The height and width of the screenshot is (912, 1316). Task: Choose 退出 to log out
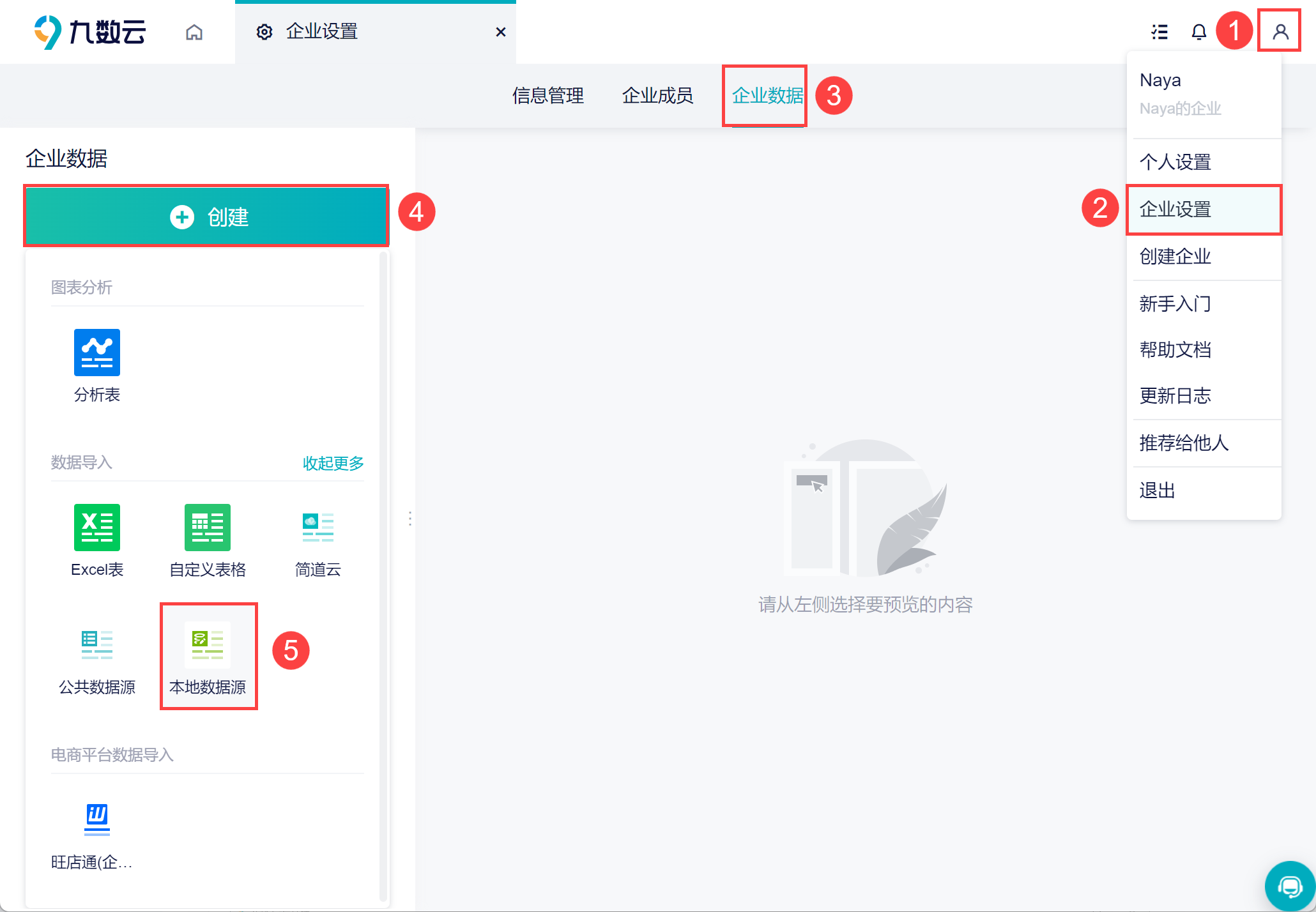1157,490
